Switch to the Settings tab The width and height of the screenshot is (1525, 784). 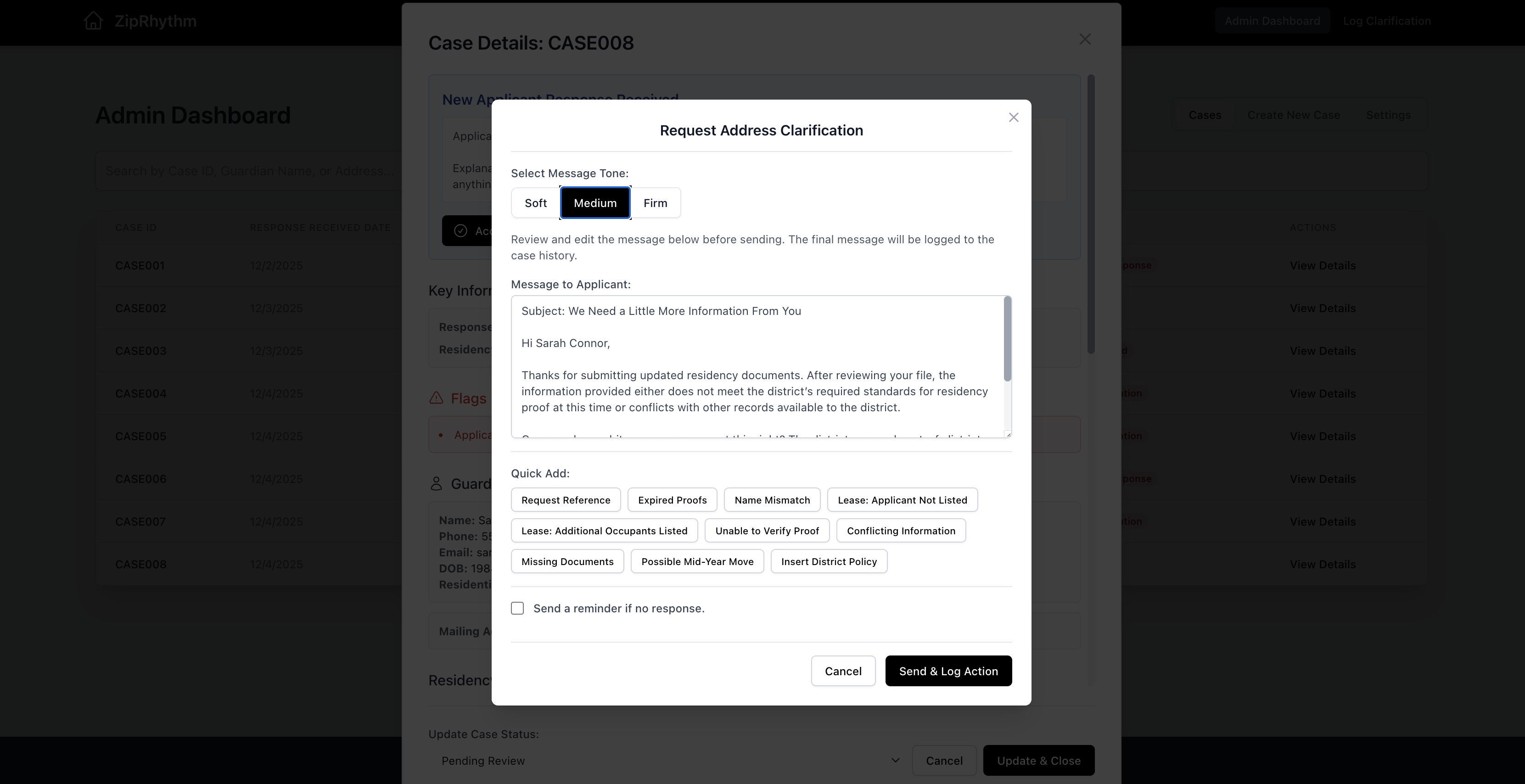1389,115
